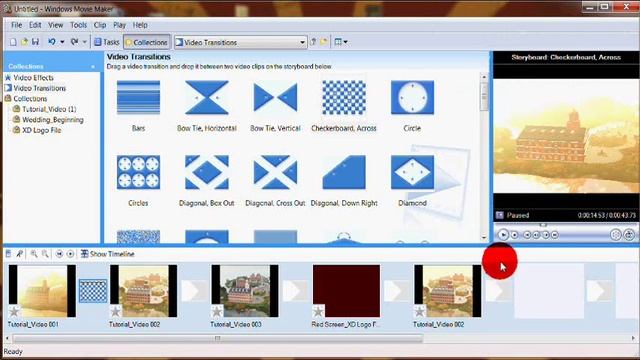The height and width of the screenshot is (360, 640).
Task: Switch the storyboard with Show Timeline
Action: [107, 254]
